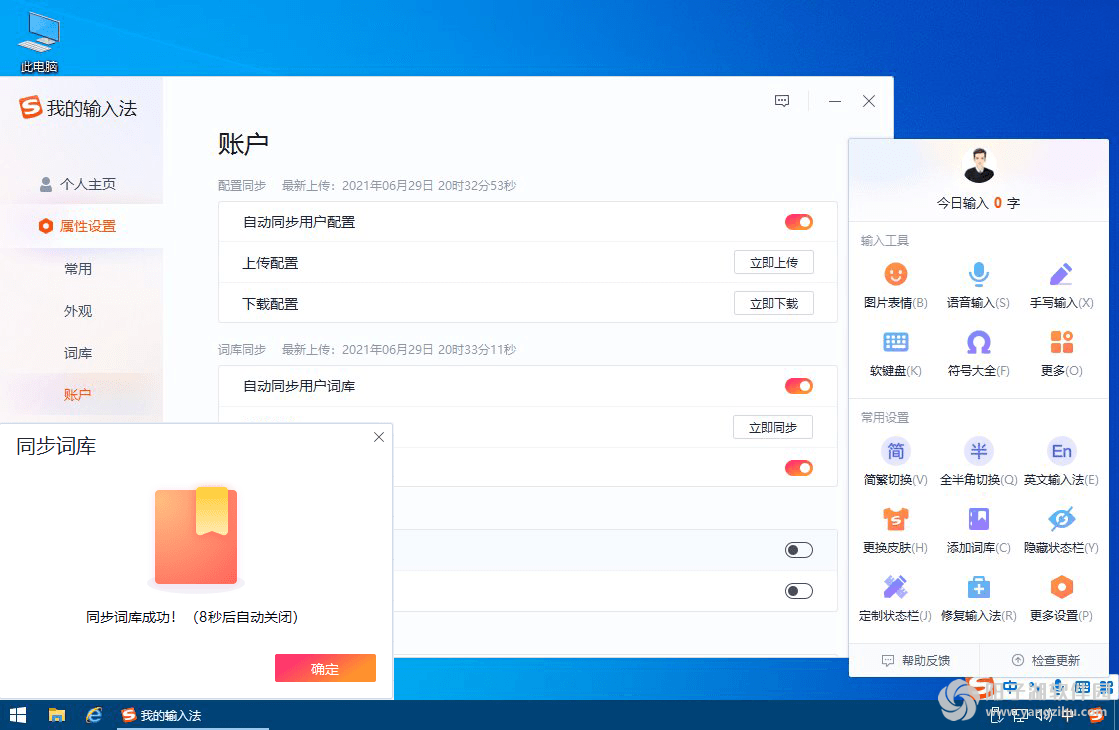This screenshot has width=1119, height=730.
Task: Enable the first gray toggle near bottom
Action: pyautogui.click(x=798, y=549)
